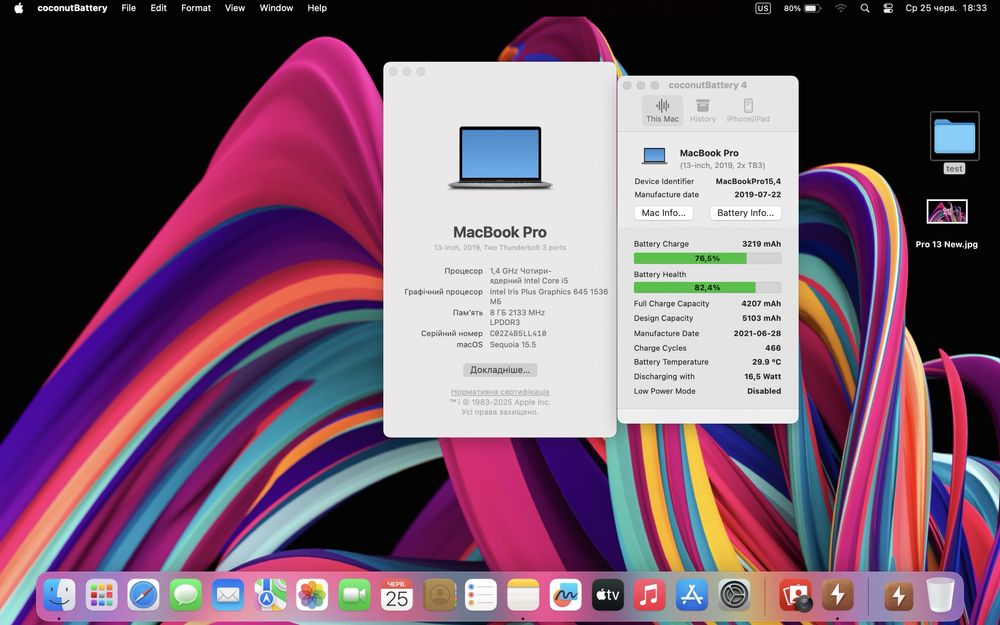This screenshot has height=625, width=1000.
Task: Click macOS Sequoia 15.5 text
Action: [x=513, y=344]
